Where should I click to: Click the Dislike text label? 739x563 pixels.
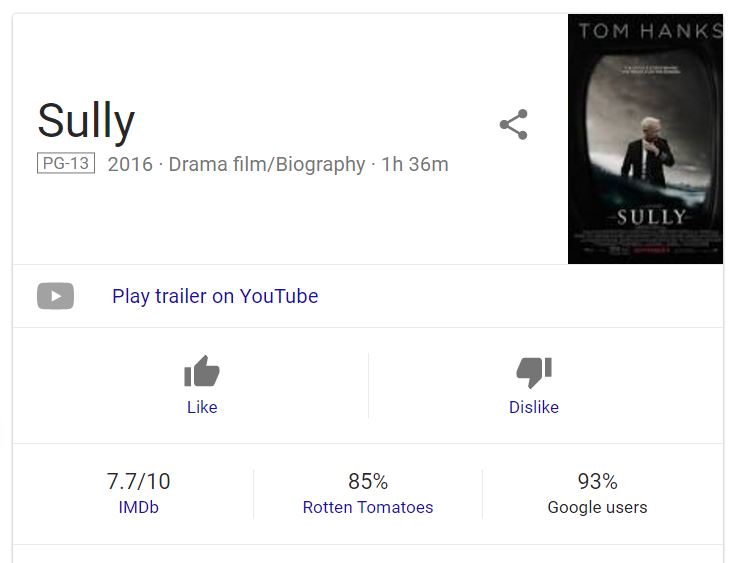[x=534, y=407]
